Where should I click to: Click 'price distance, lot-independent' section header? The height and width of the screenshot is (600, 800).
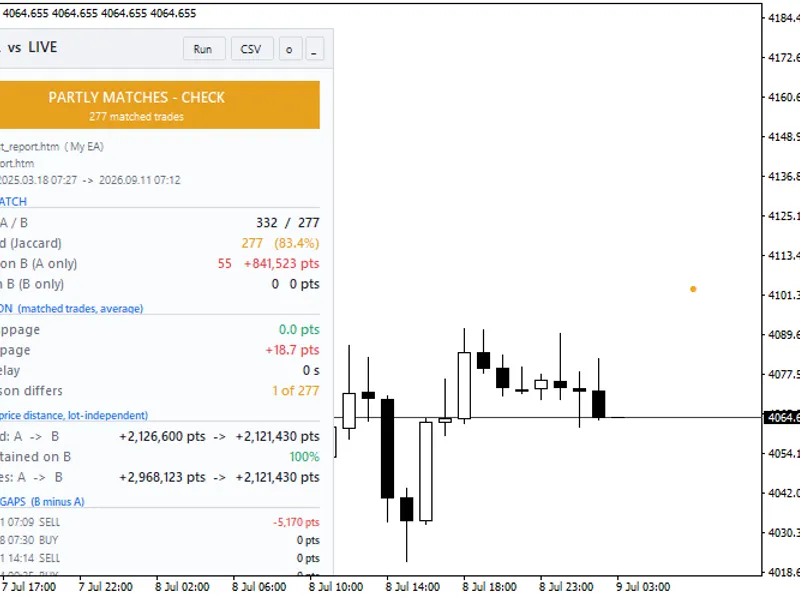74,415
